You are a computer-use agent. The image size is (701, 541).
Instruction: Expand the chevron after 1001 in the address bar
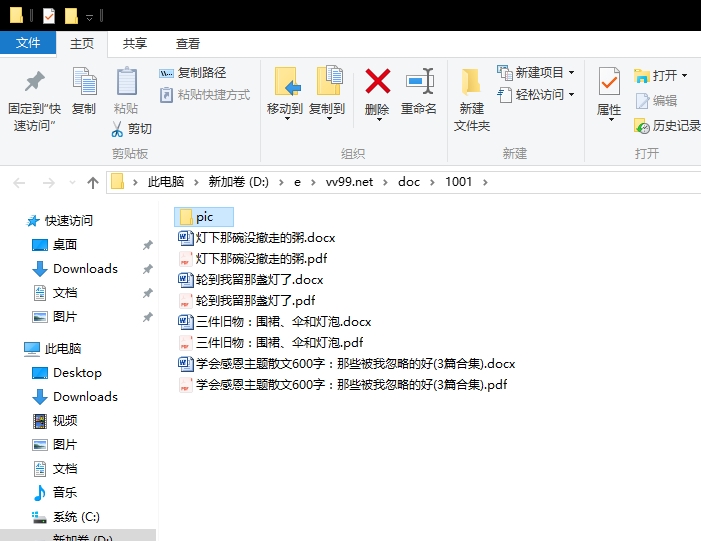click(x=485, y=182)
